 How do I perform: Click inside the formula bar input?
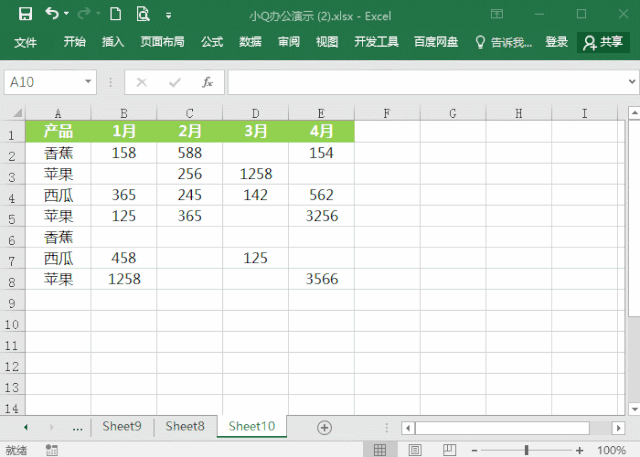pyautogui.click(x=427, y=82)
